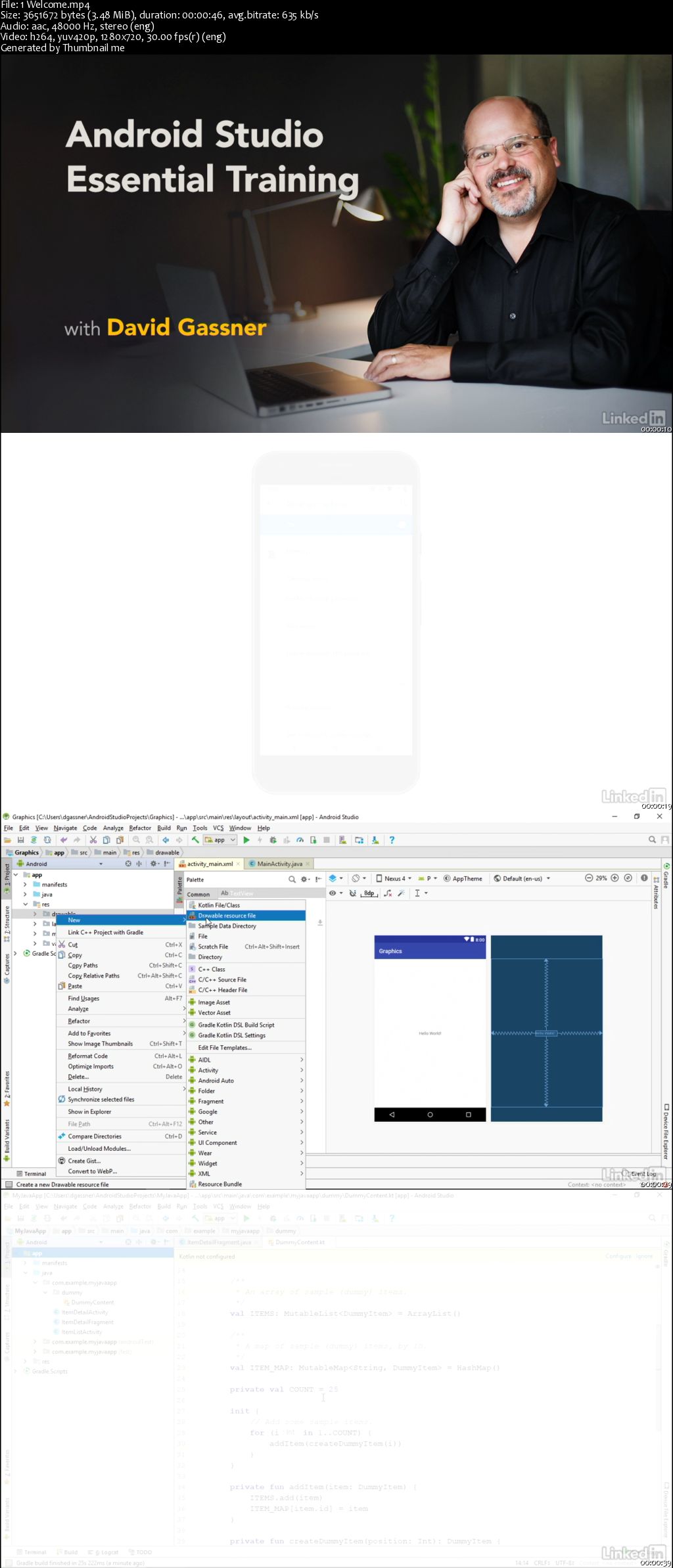This screenshot has height=1568, width=673.
Task: Click the Hello World text in design preview
Action: click(430, 1033)
